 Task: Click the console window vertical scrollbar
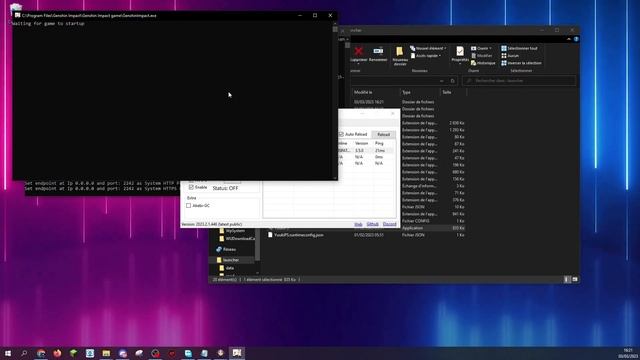pyautogui.click(x=335, y=100)
